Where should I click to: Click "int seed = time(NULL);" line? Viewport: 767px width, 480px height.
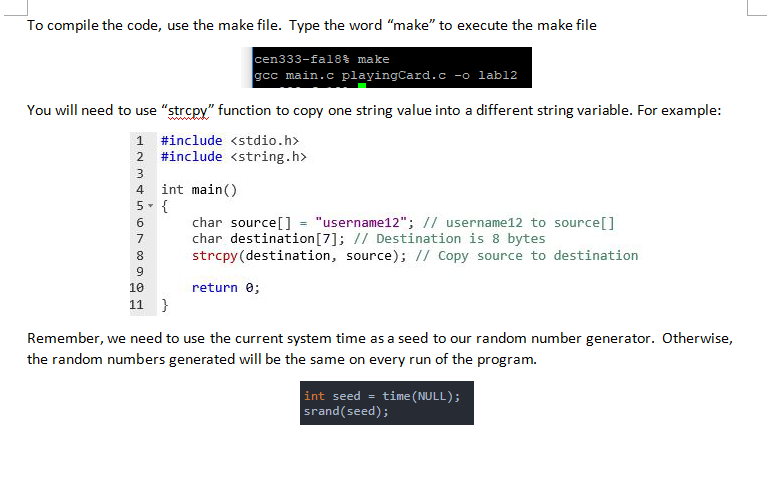point(382,396)
